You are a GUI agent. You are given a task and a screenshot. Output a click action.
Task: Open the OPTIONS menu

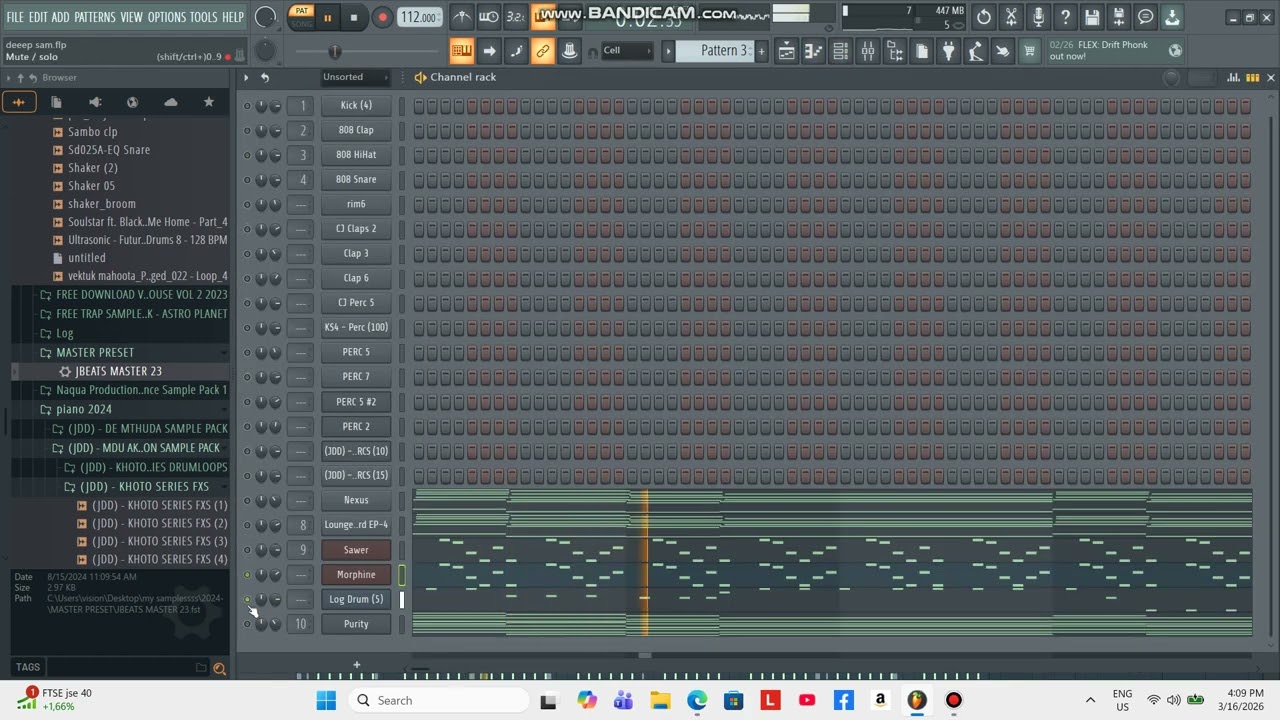[166, 17]
